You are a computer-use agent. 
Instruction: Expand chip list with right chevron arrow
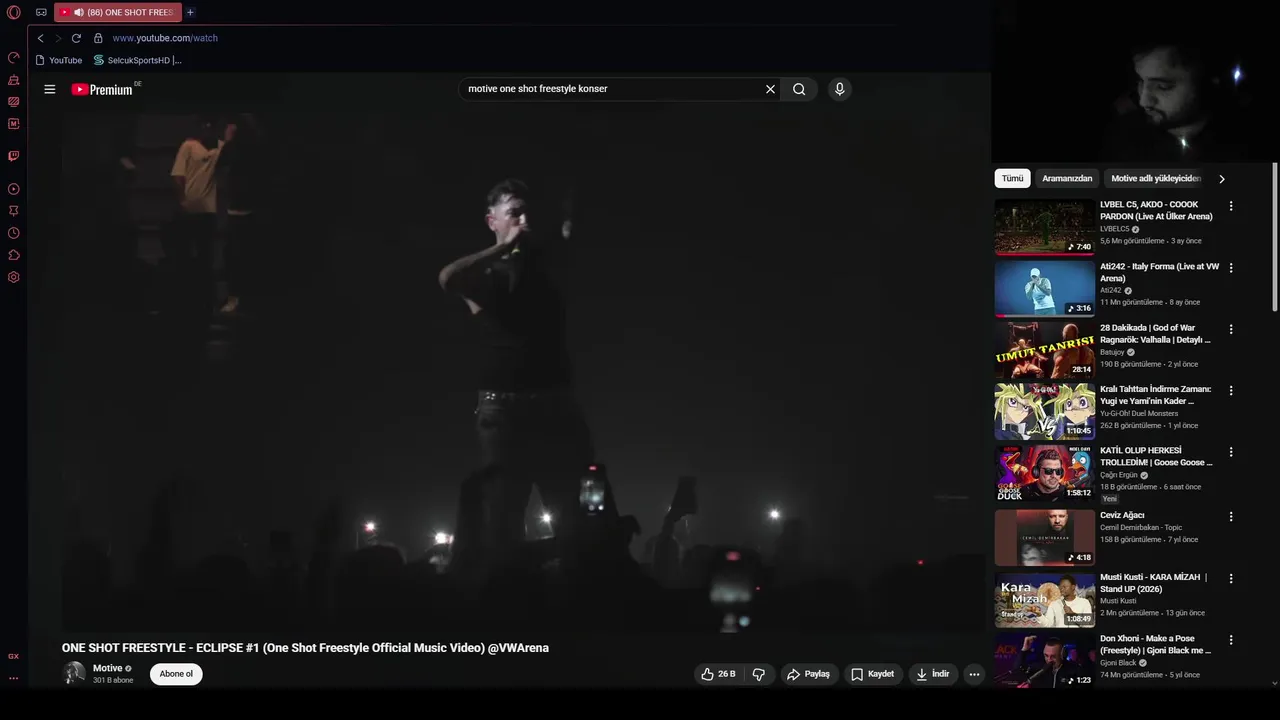pyautogui.click(x=1221, y=179)
